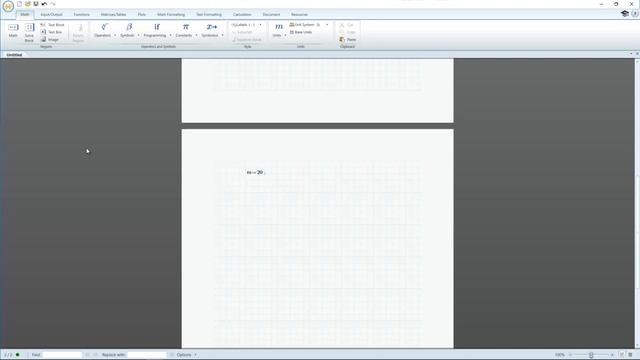Switch to the Text Formatting ribbon tab
Image resolution: width=640 pixels, height=360 pixels.
pos(209,14)
